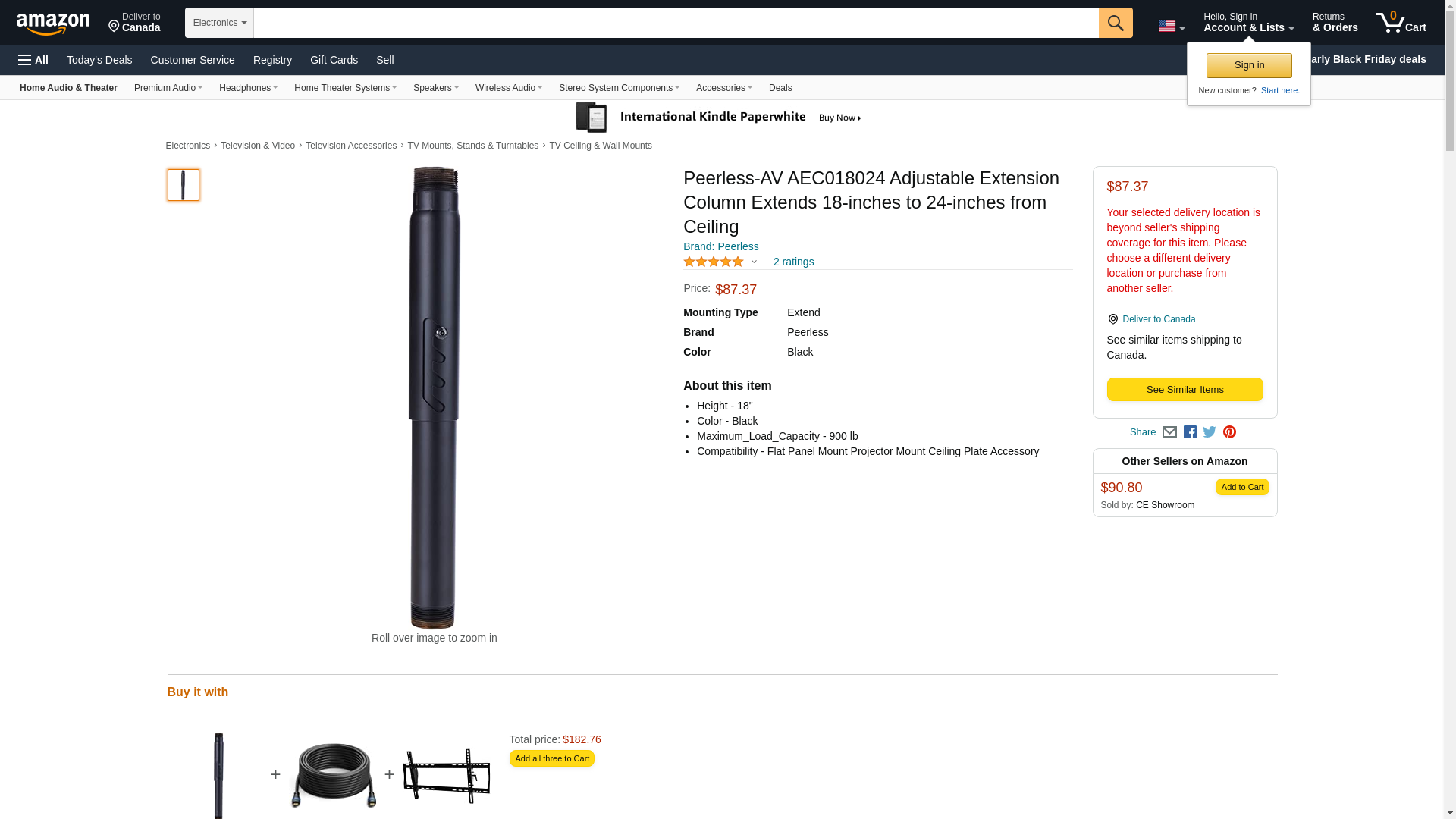Share the product on Twitter
This screenshot has height=819, width=1456.
coord(1210,432)
